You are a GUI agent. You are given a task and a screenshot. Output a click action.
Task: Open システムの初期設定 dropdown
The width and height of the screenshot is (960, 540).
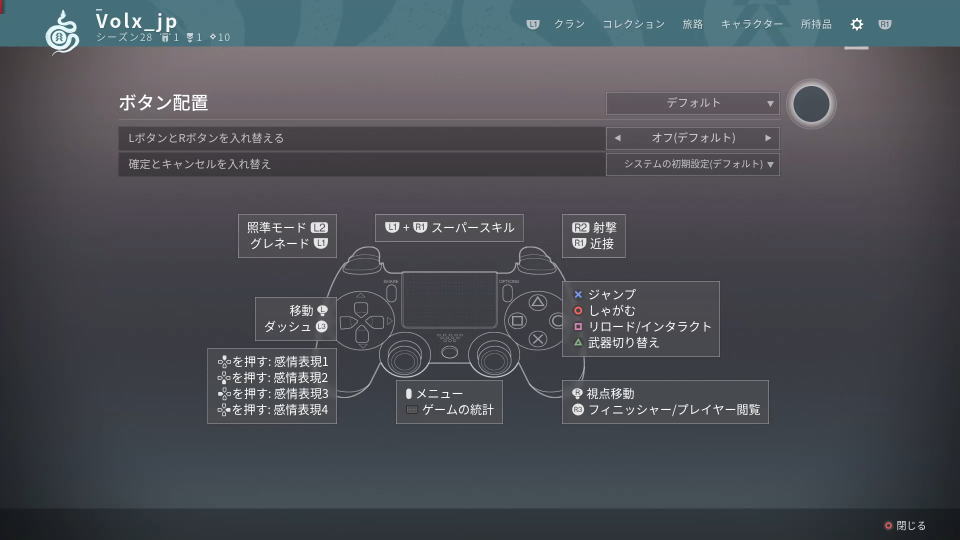tap(692, 164)
